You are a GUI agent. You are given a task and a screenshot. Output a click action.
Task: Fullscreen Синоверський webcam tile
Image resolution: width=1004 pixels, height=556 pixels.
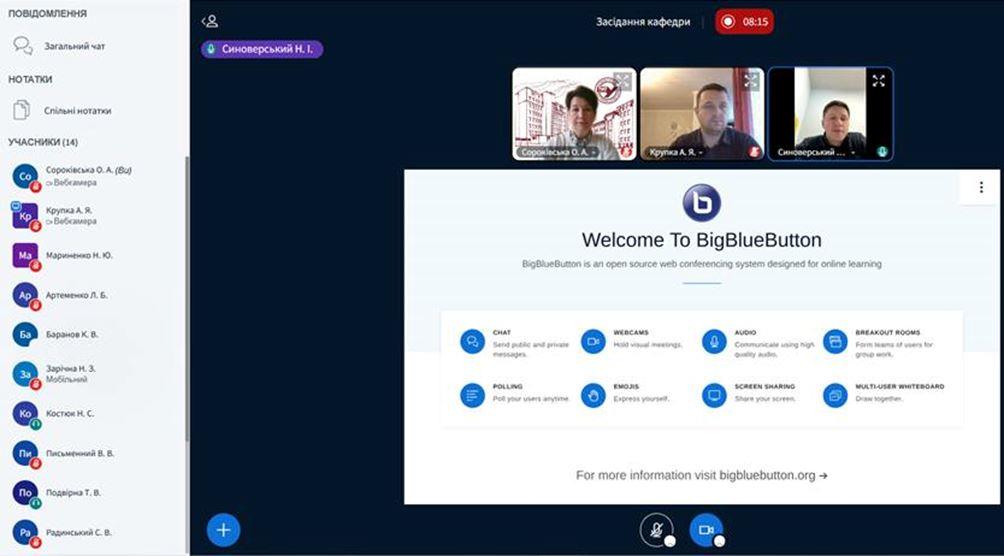click(878, 81)
